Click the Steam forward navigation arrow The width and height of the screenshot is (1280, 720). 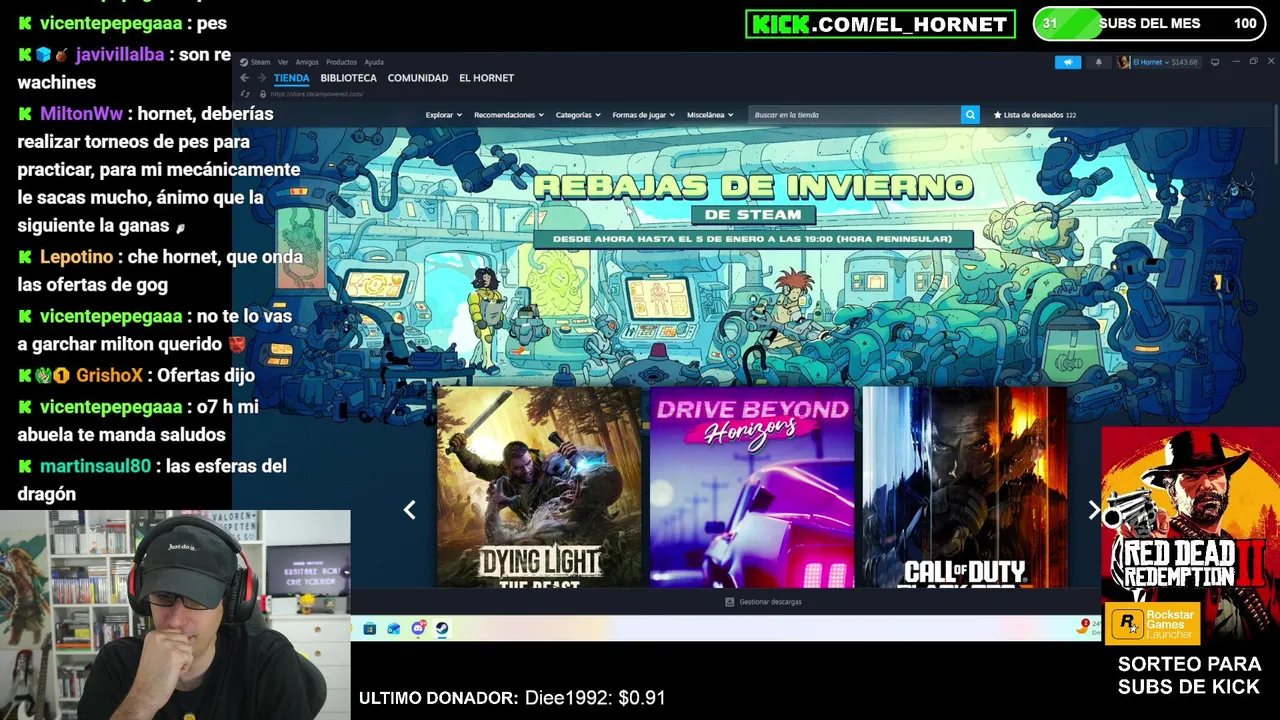coord(262,78)
